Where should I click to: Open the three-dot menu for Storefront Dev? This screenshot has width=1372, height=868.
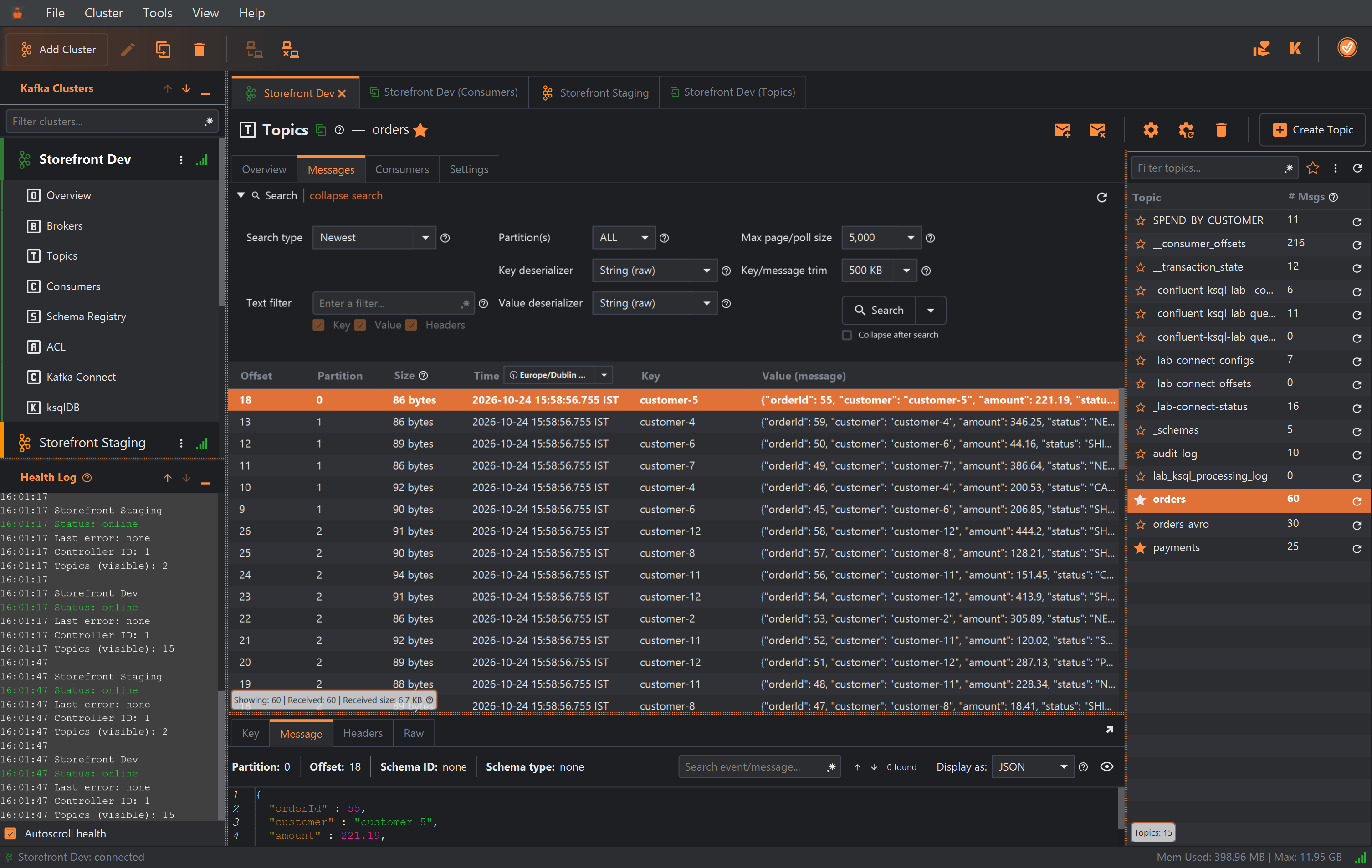[x=181, y=160]
